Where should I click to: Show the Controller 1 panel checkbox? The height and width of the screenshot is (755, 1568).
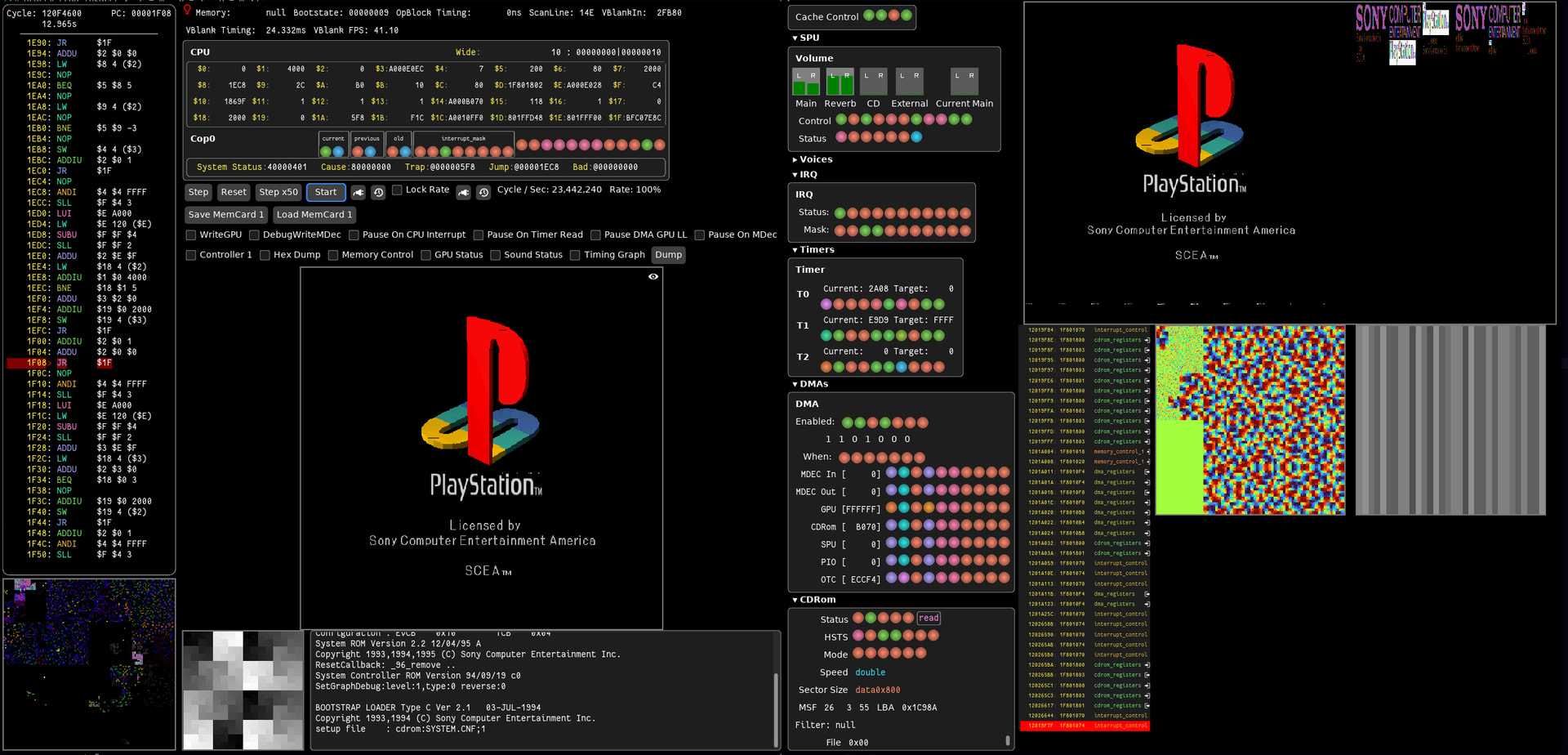point(191,255)
